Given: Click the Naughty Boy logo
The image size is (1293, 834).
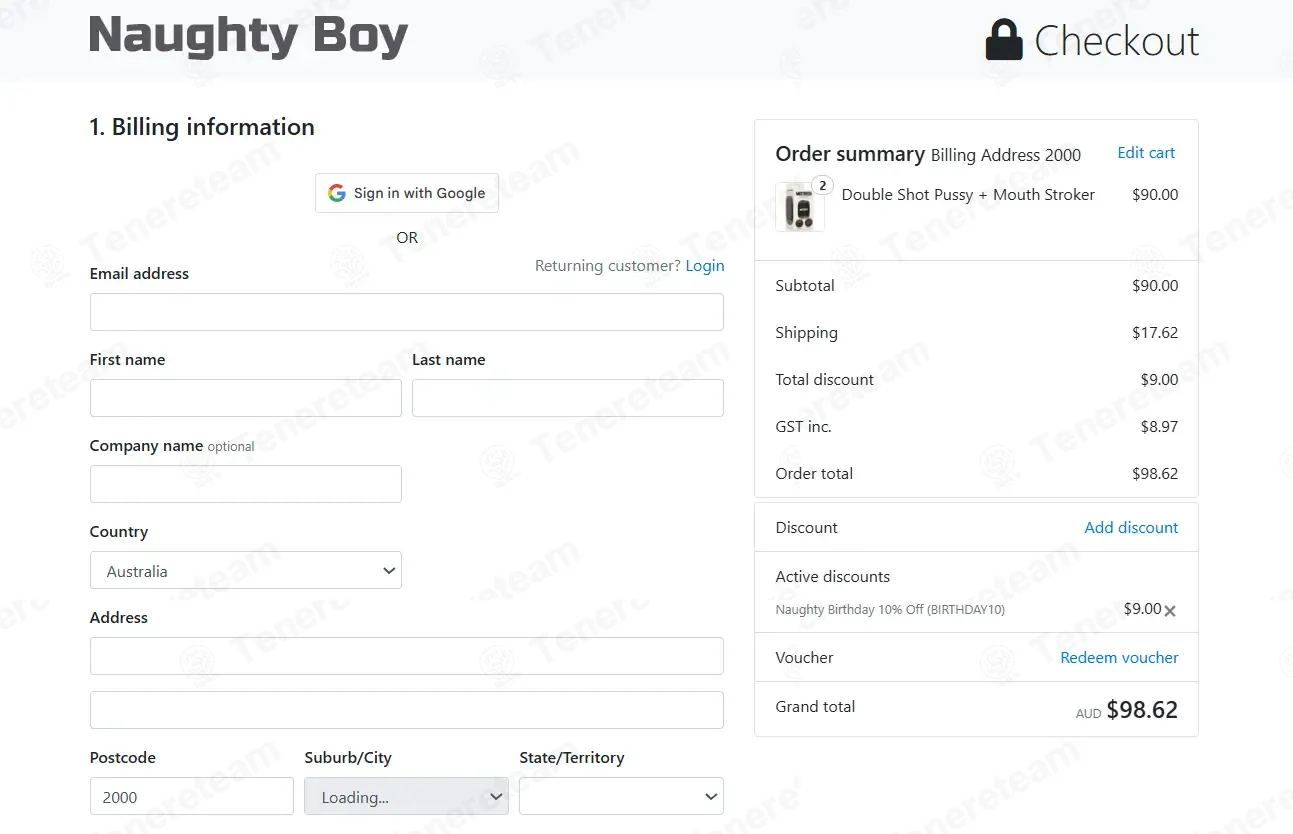Looking at the screenshot, I should click(249, 37).
